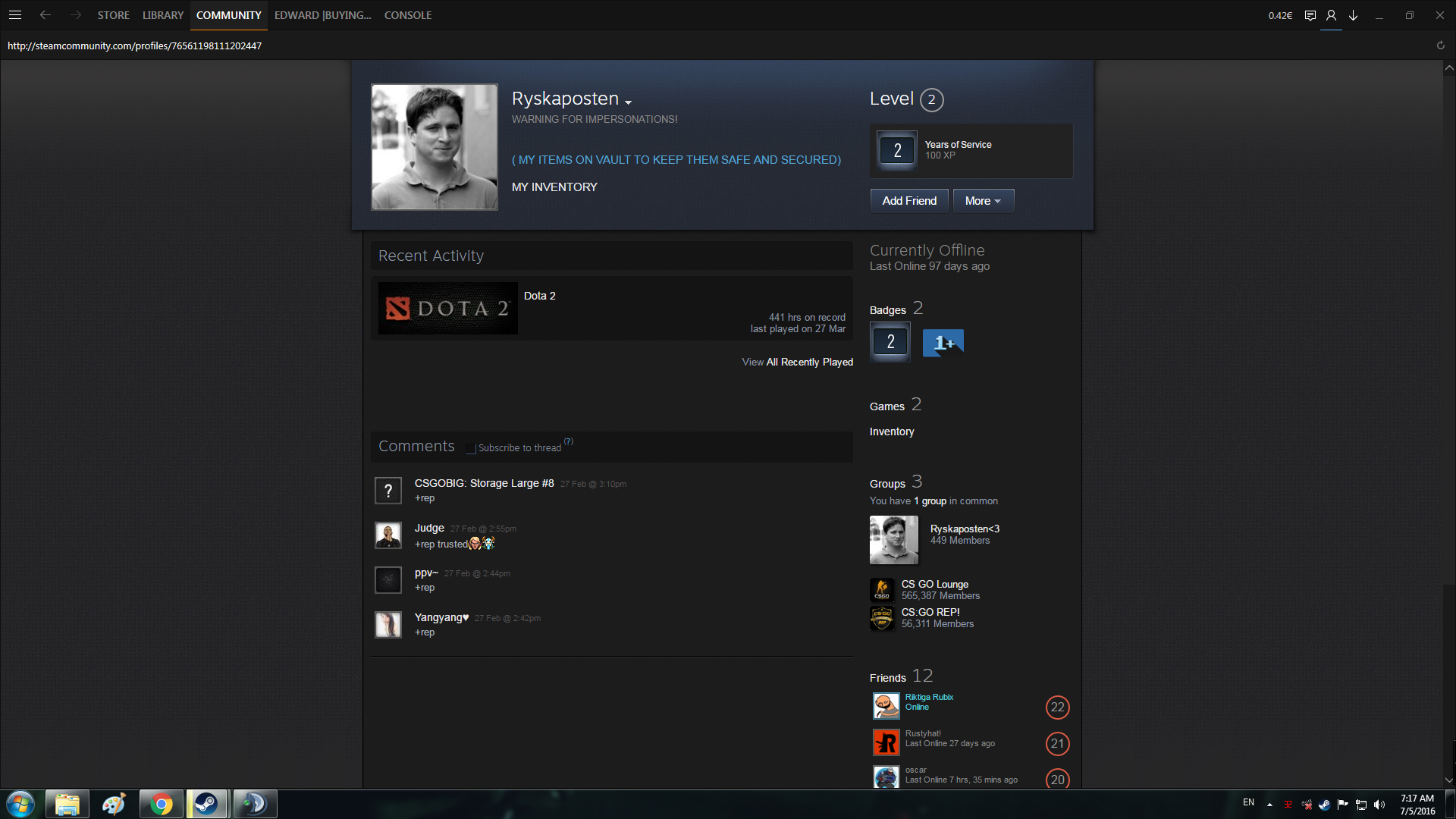The height and width of the screenshot is (819, 1456).
Task: Expand the Ryskaposten name dropdown arrow
Action: [x=628, y=102]
